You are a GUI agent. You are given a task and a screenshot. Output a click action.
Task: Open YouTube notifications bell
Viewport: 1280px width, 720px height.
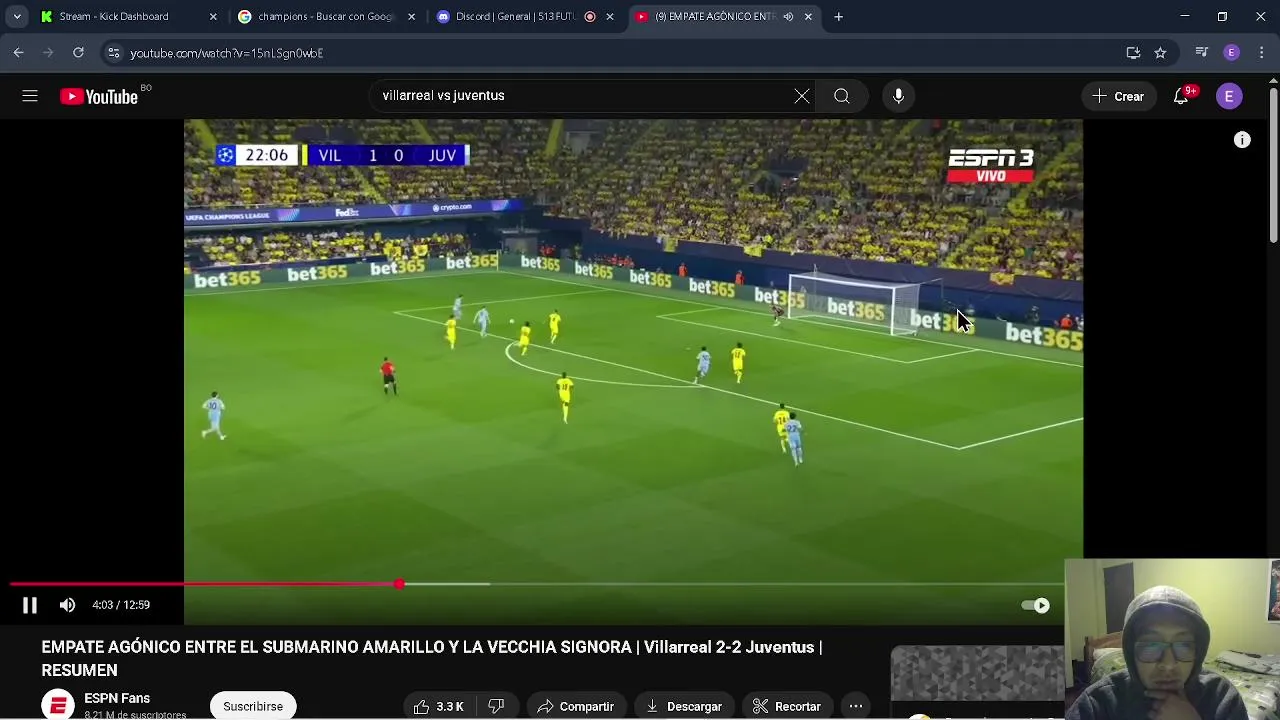(1181, 96)
